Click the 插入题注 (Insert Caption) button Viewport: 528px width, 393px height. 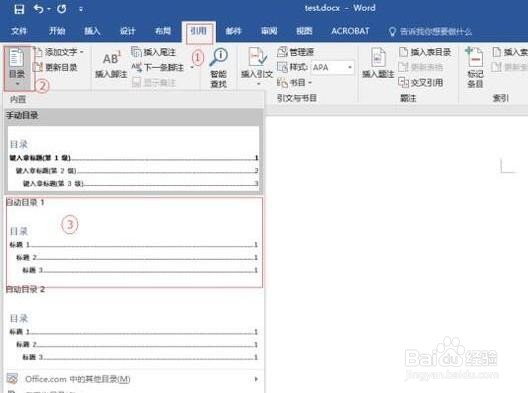(x=378, y=63)
